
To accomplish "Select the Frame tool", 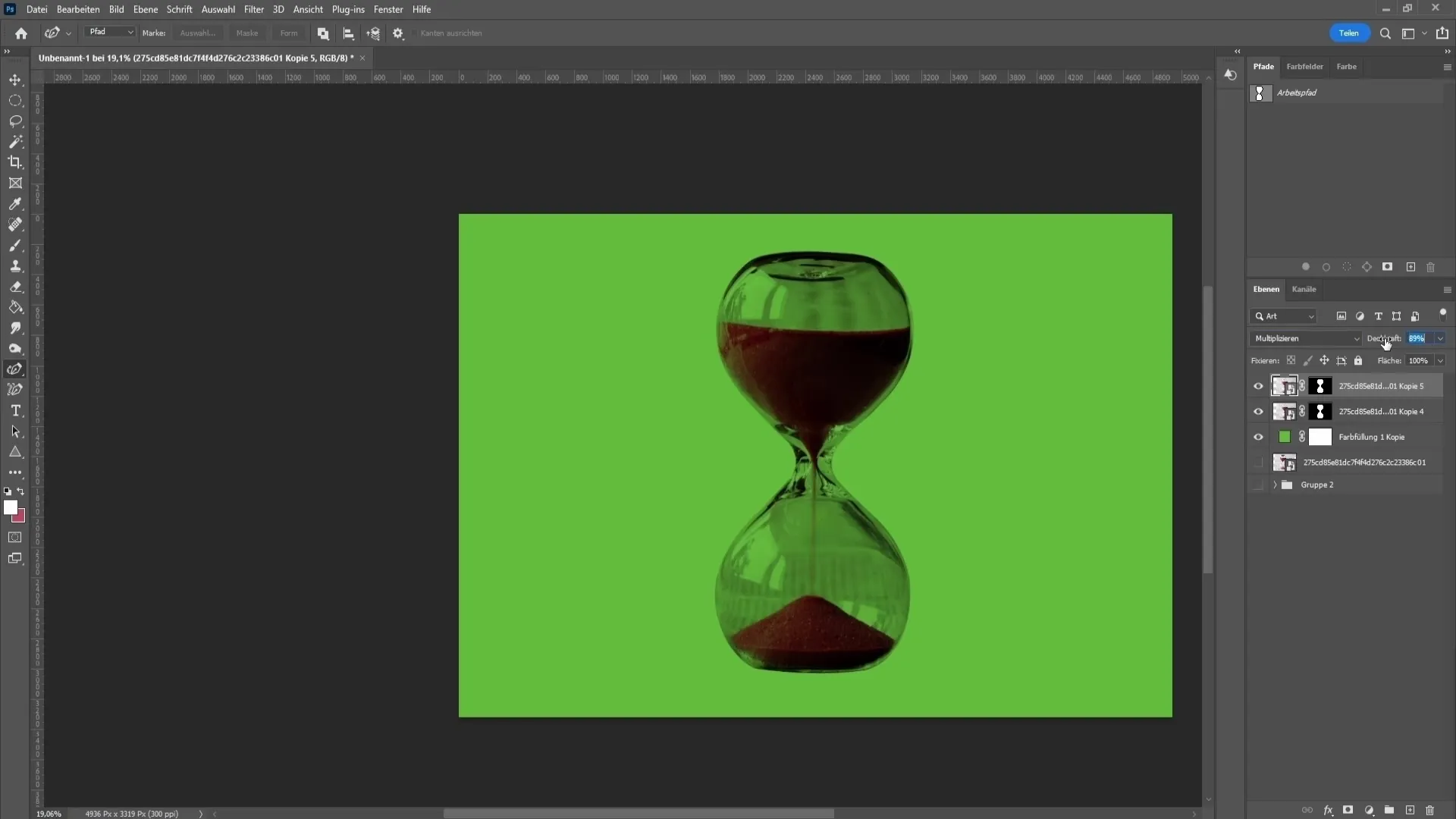I will [x=15, y=184].
